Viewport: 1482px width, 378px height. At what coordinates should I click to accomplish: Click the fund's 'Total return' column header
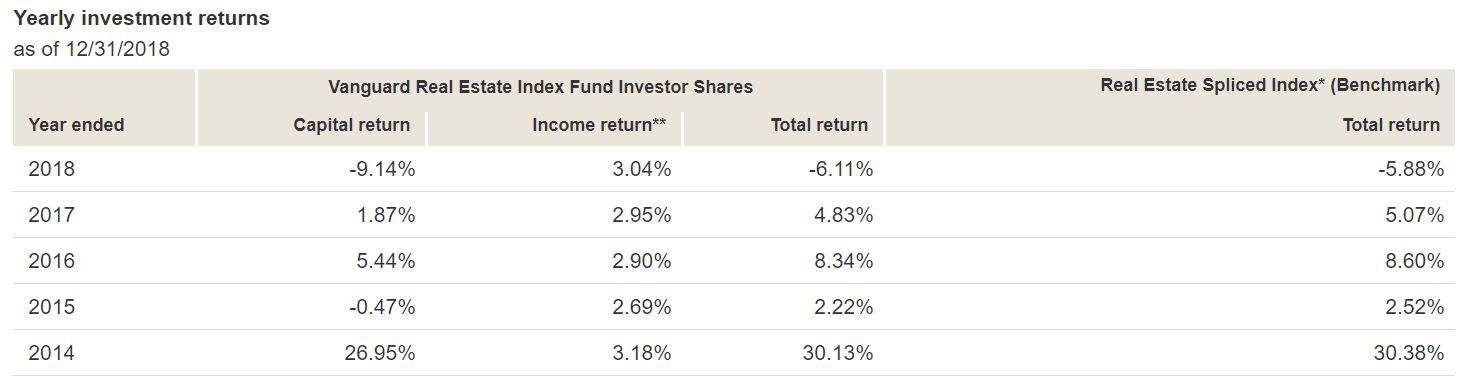click(819, 125)
